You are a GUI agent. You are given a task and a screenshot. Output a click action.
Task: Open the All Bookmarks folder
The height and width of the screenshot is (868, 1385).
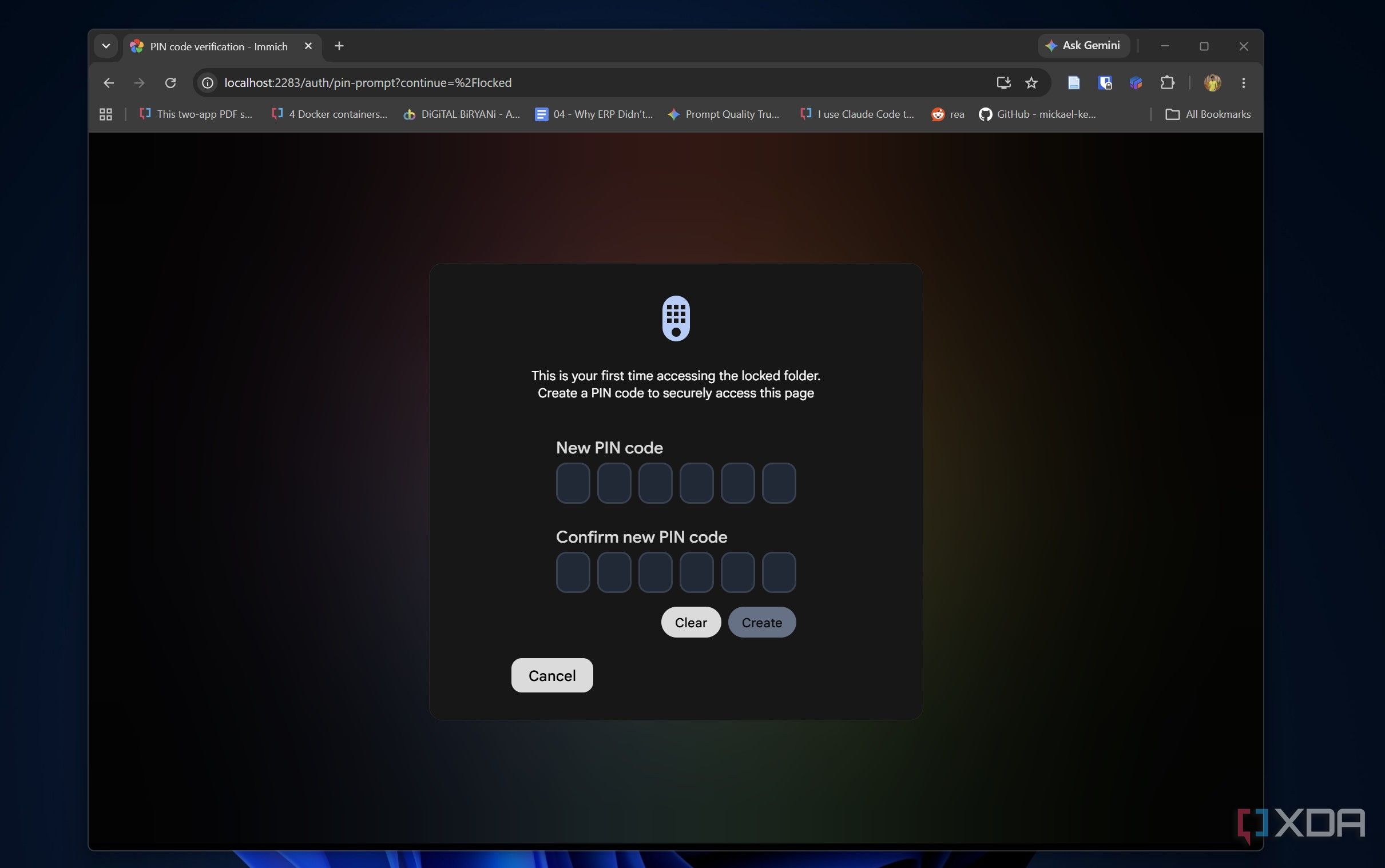[x=1208, y=114]
